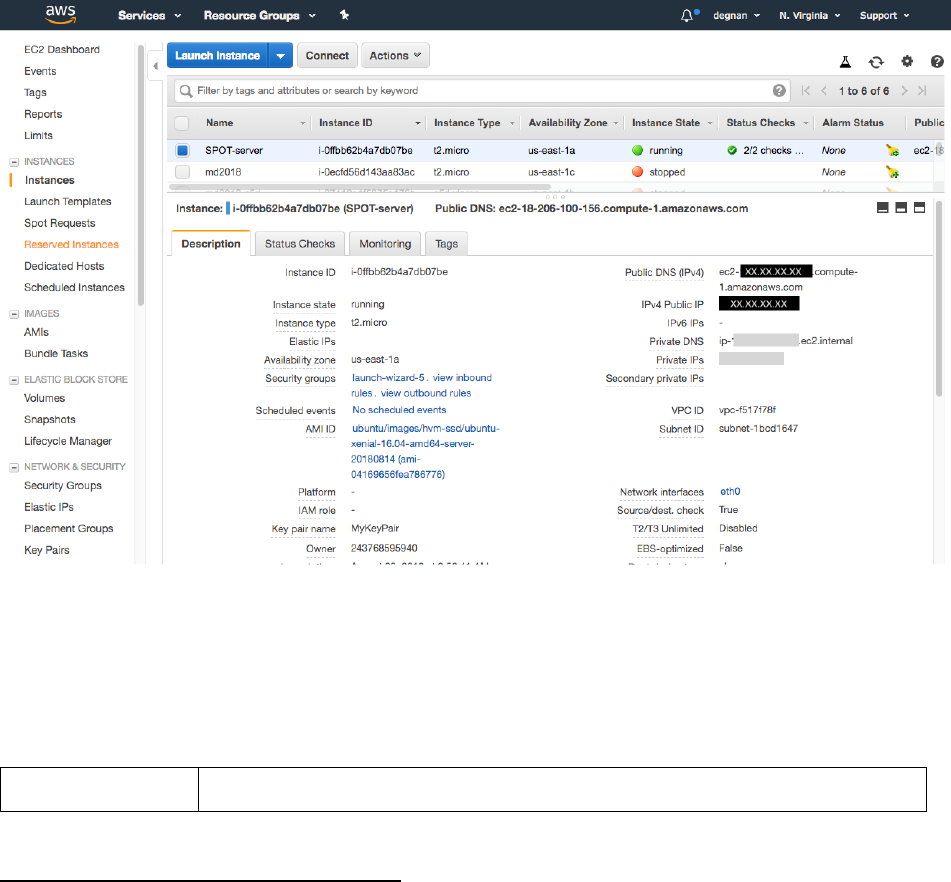This screenshot has height=882, width=951.
Task: Click the Connect button
Action: click(327, 55)
